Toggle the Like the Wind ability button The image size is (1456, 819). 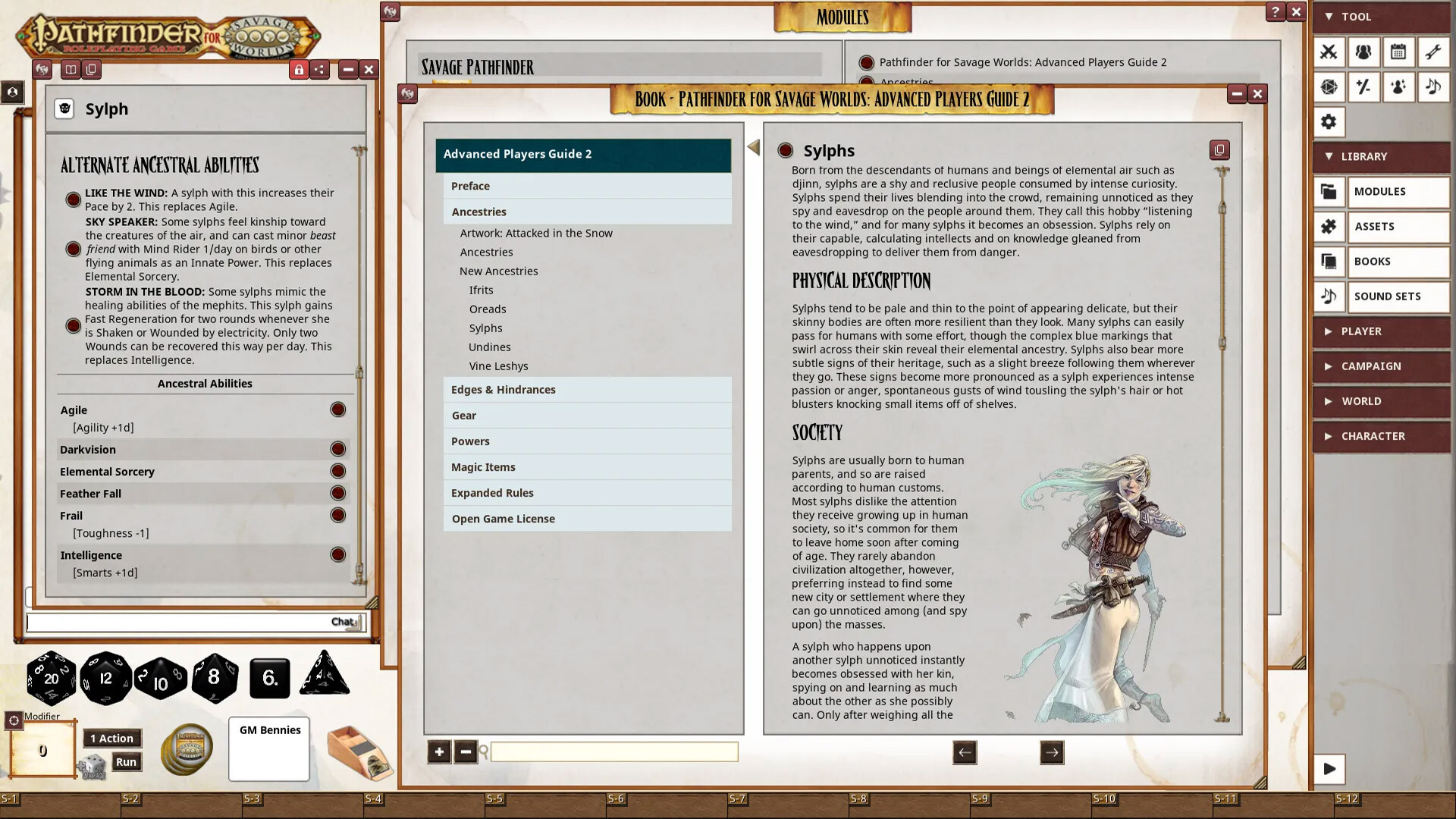[x=73, y=199]
